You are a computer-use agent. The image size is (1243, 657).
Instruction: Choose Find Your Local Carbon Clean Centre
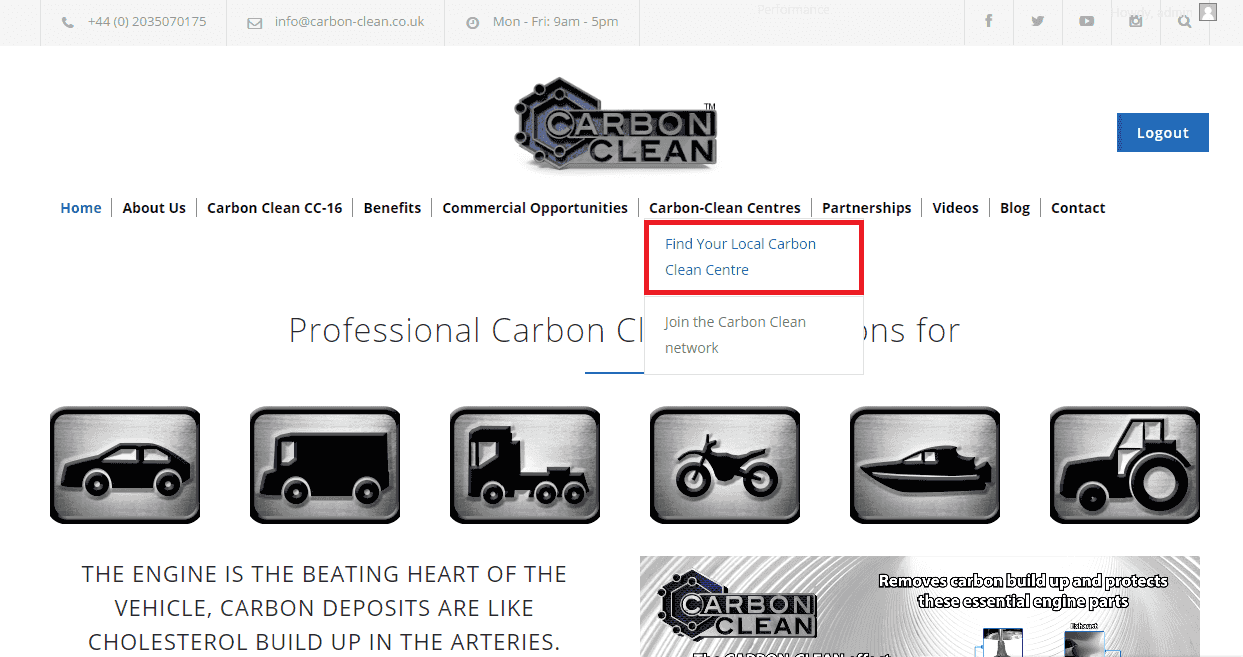click(740, 257)
